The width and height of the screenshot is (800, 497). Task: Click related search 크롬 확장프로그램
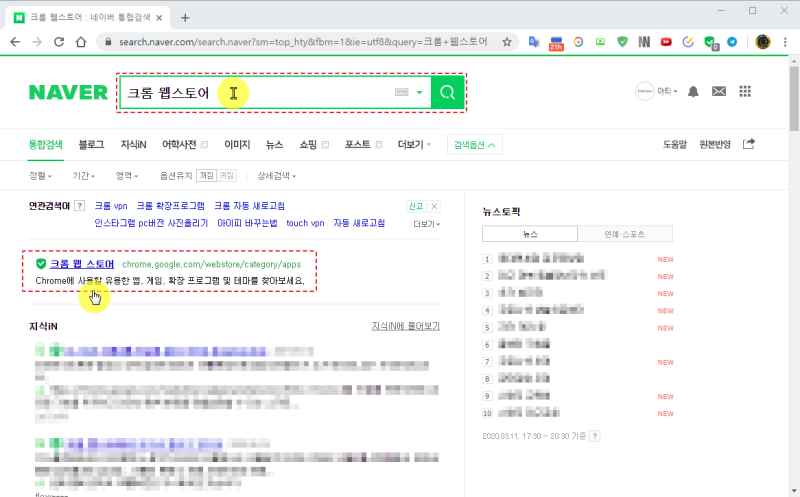(x=170, y=206)
